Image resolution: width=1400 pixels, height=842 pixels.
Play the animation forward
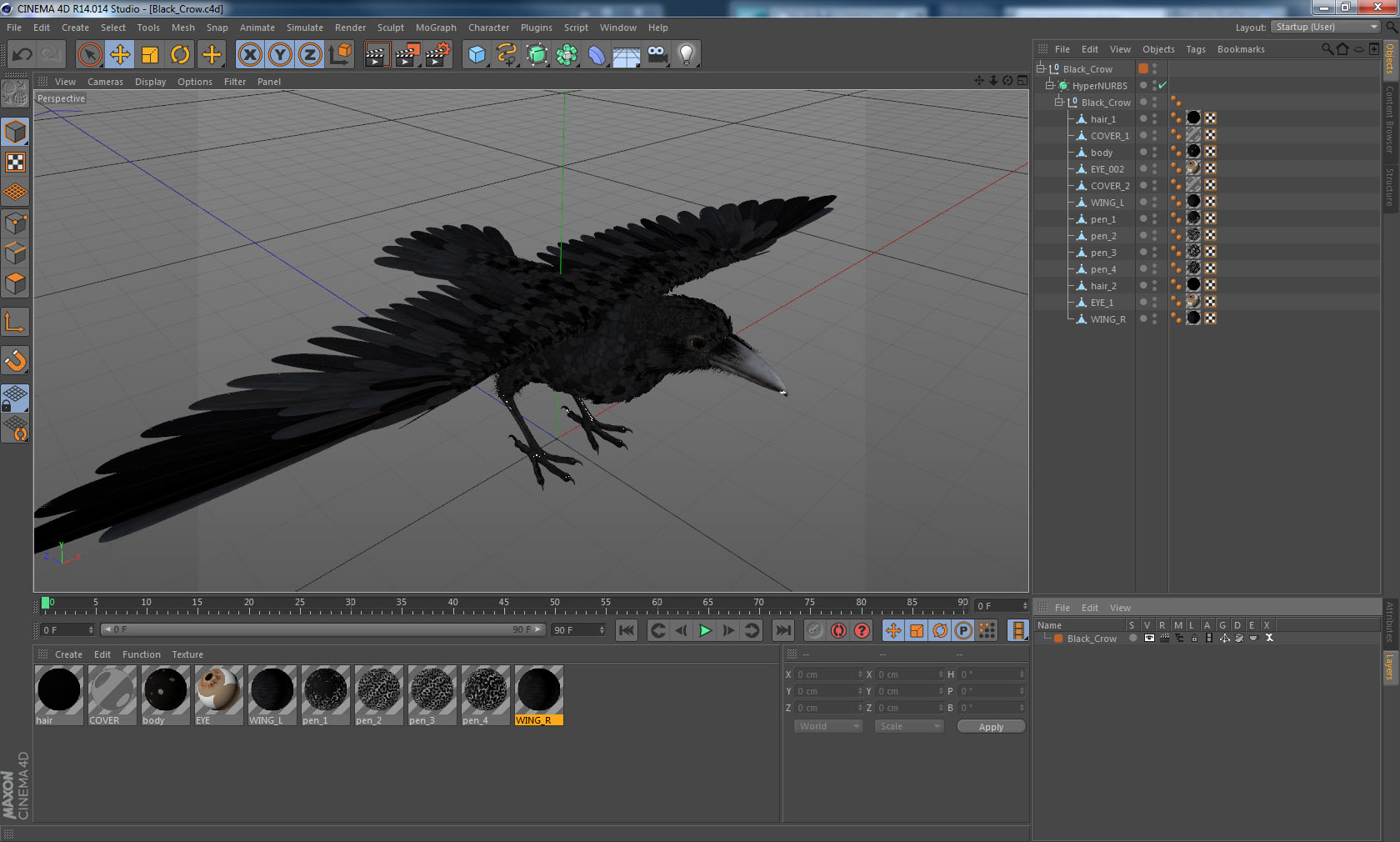pos(705,630)
